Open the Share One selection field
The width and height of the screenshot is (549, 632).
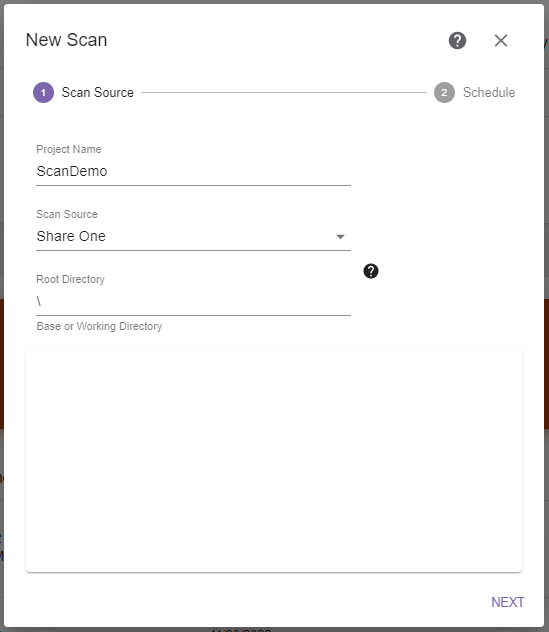pyautogui.click(x=193, y=236)
